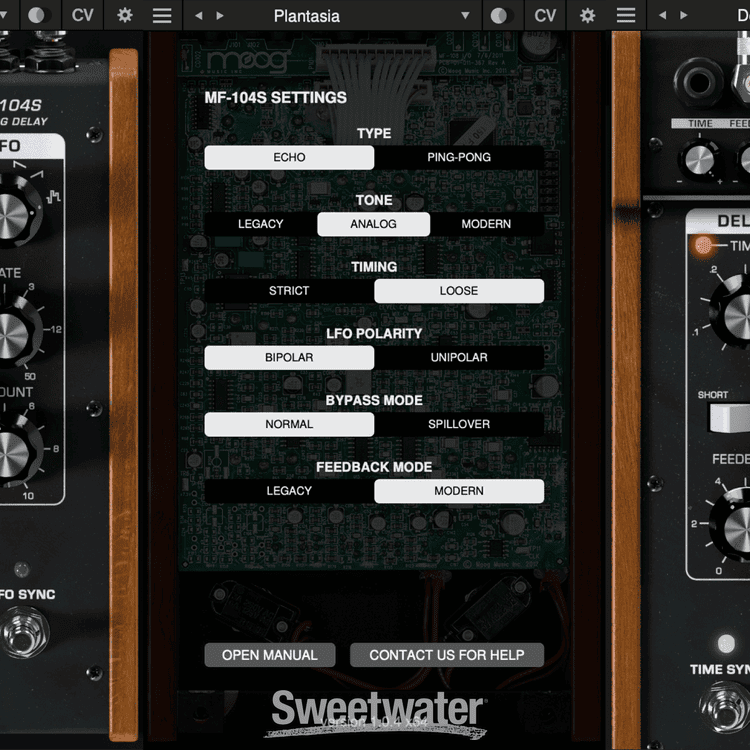Toggle the SHORT range switch
This screenshot has width=750, height=750.
point(729,418)
